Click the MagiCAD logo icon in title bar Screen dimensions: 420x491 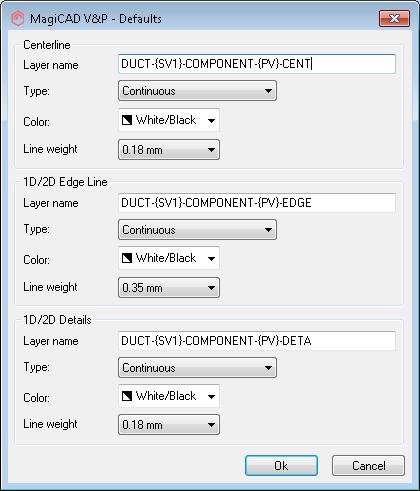(x=18, y=18)
